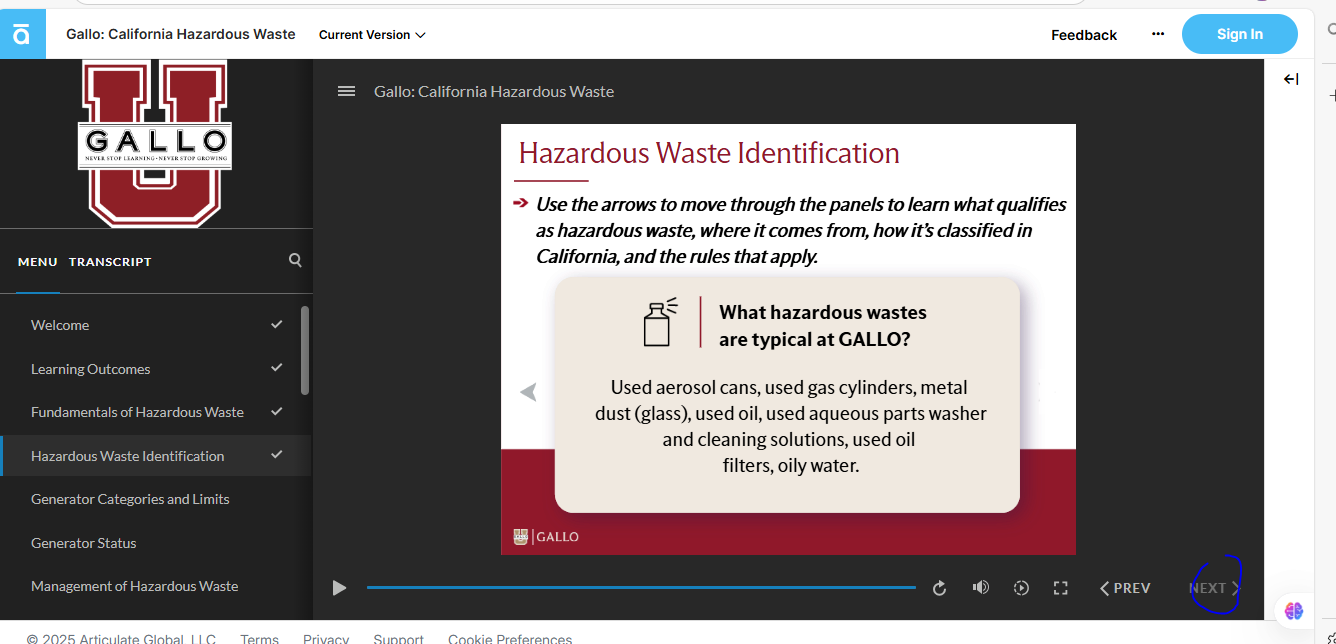Click the 'What hazardous wastes are typical' card title
Screen dimensions: 1336x644
[x=823, y=326]
